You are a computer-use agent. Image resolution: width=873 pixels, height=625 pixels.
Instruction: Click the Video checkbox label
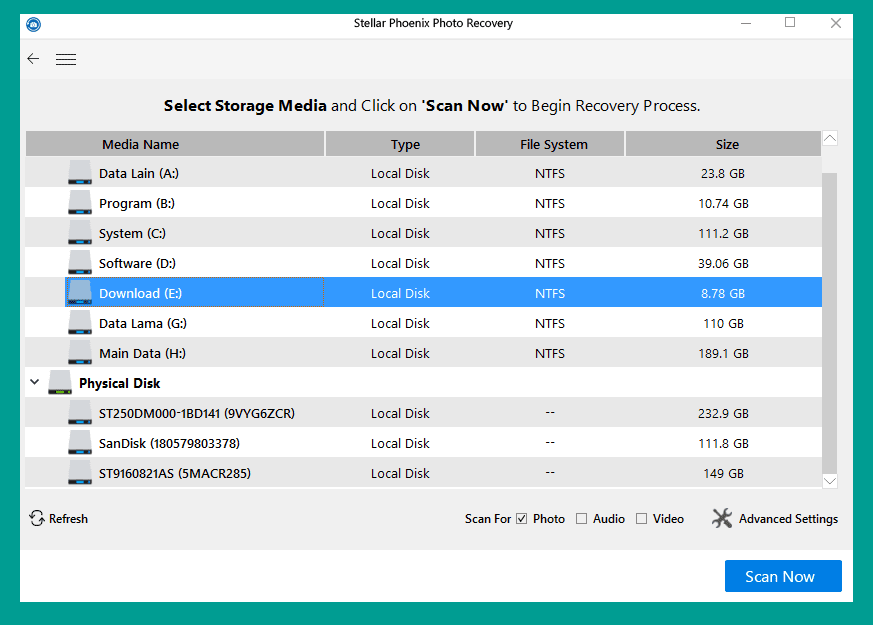tap(668, 519)
